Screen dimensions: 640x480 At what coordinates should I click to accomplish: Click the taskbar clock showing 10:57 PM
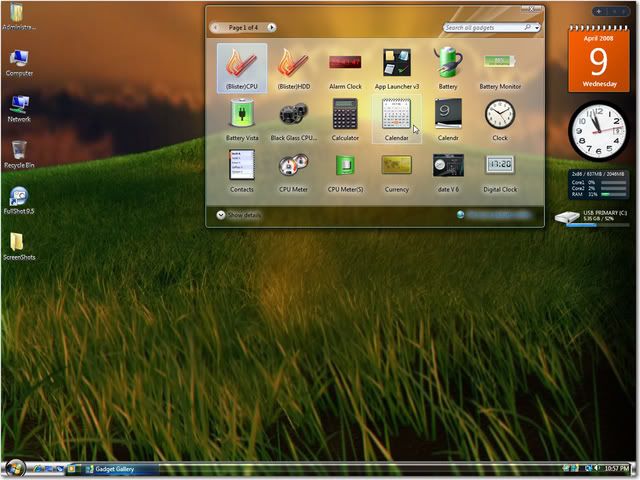(616, 469)
